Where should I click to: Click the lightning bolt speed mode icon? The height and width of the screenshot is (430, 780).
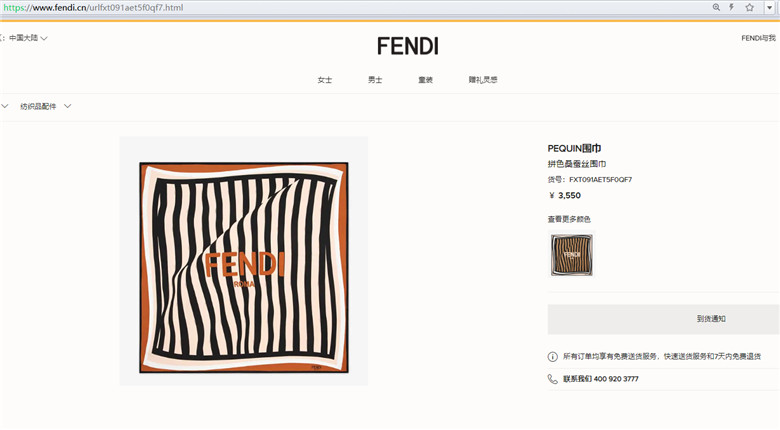732,7
